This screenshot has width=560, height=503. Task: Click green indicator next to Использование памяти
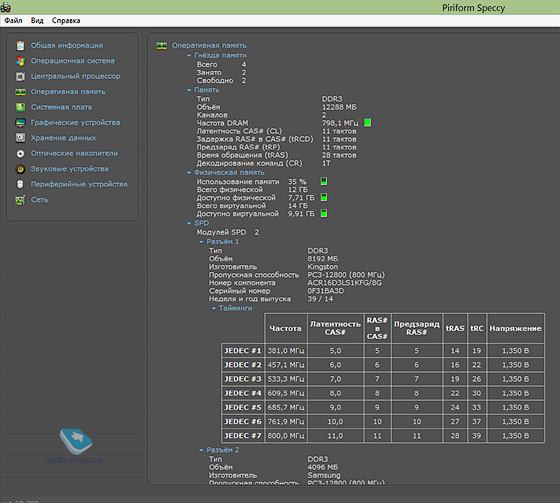324,181
